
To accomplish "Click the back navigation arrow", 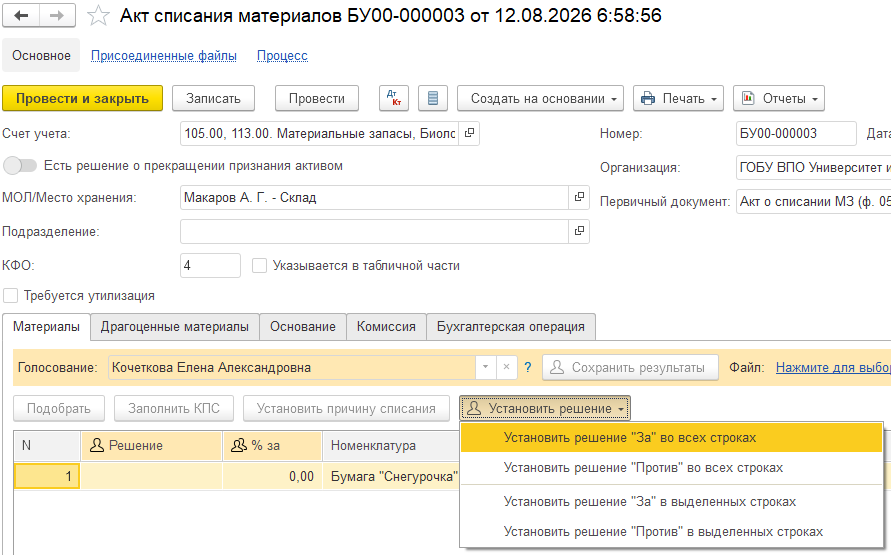I will (21, 16).
